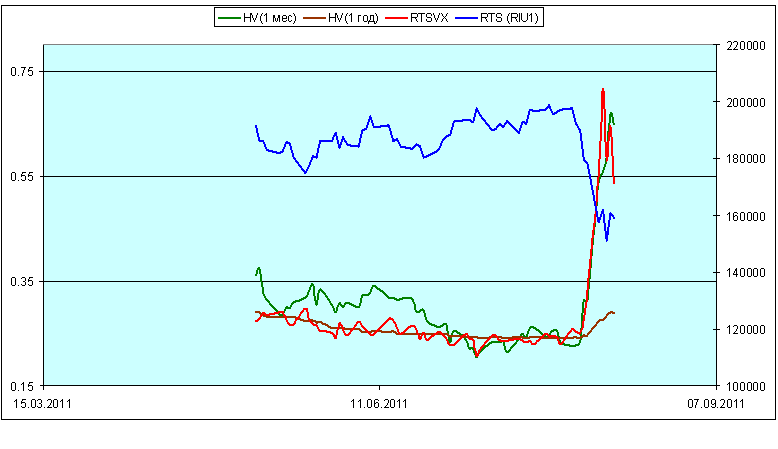
Task: Click the red RTSVX spike peak
Action: click(x=603, y=90)
